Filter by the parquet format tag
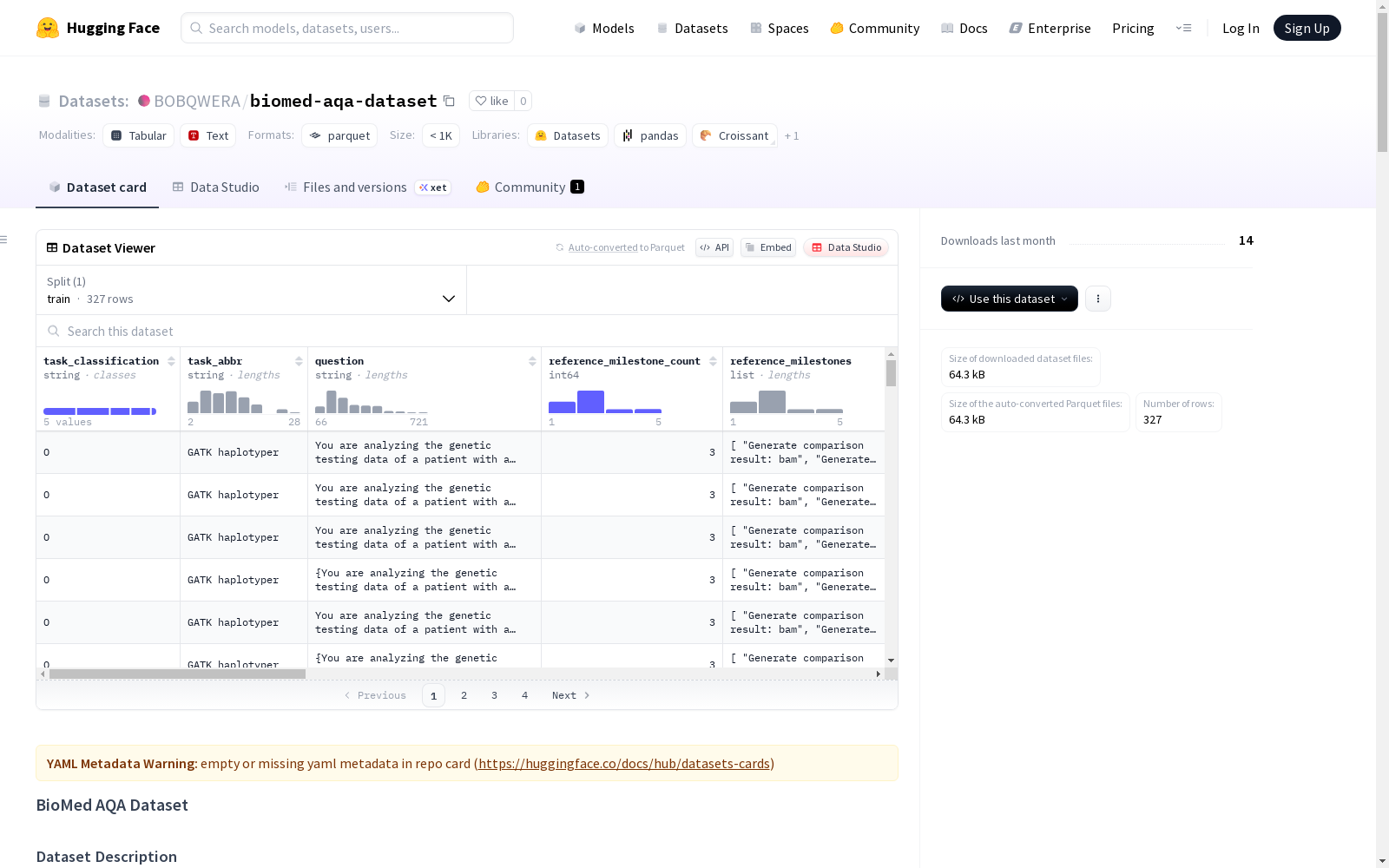The height and width of the screenshot is (868, 1389). 339,135
